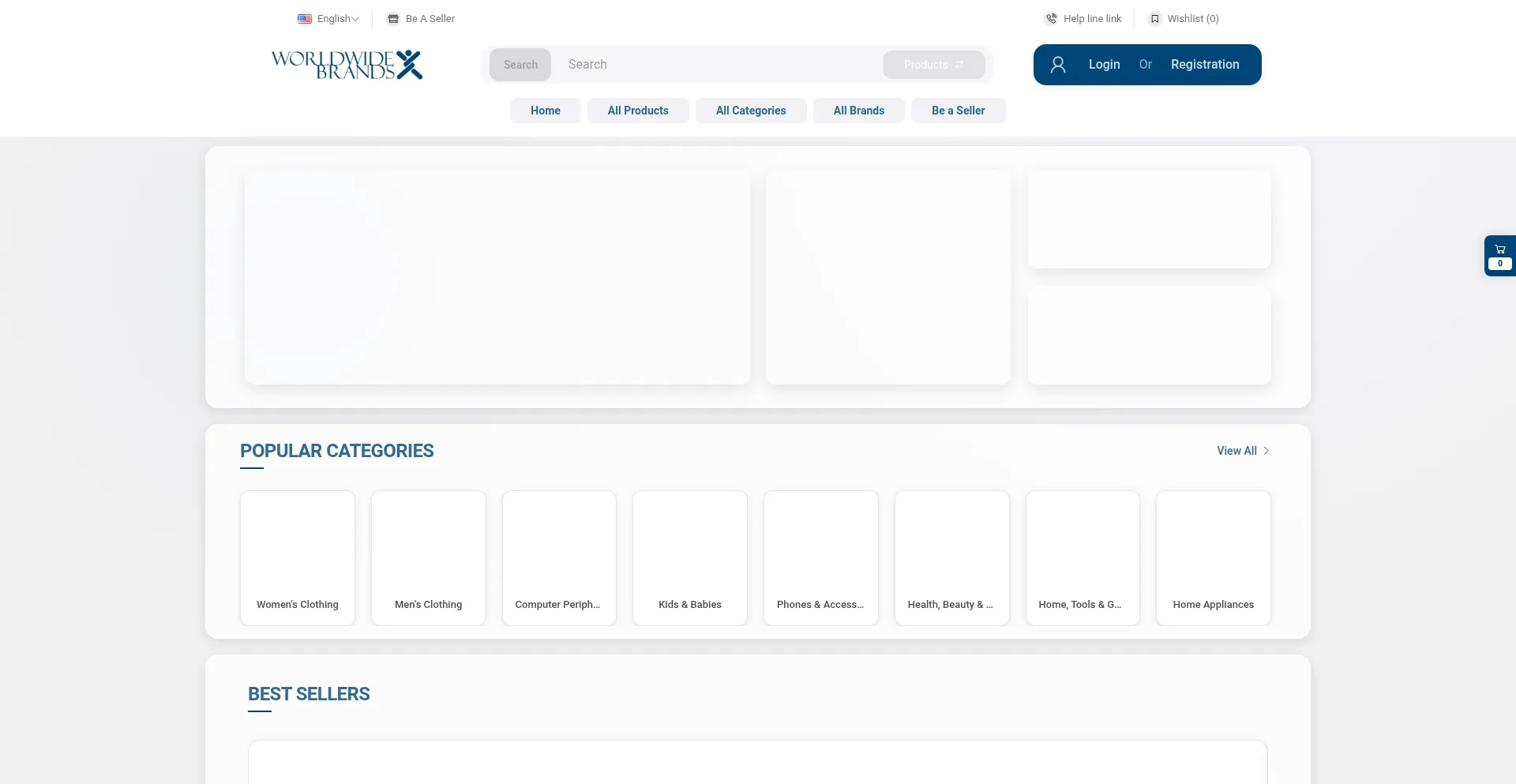Viewport: 1516px width, 784px height.
Task: Open the Kids & Babies category card
Action: [690, 558]
